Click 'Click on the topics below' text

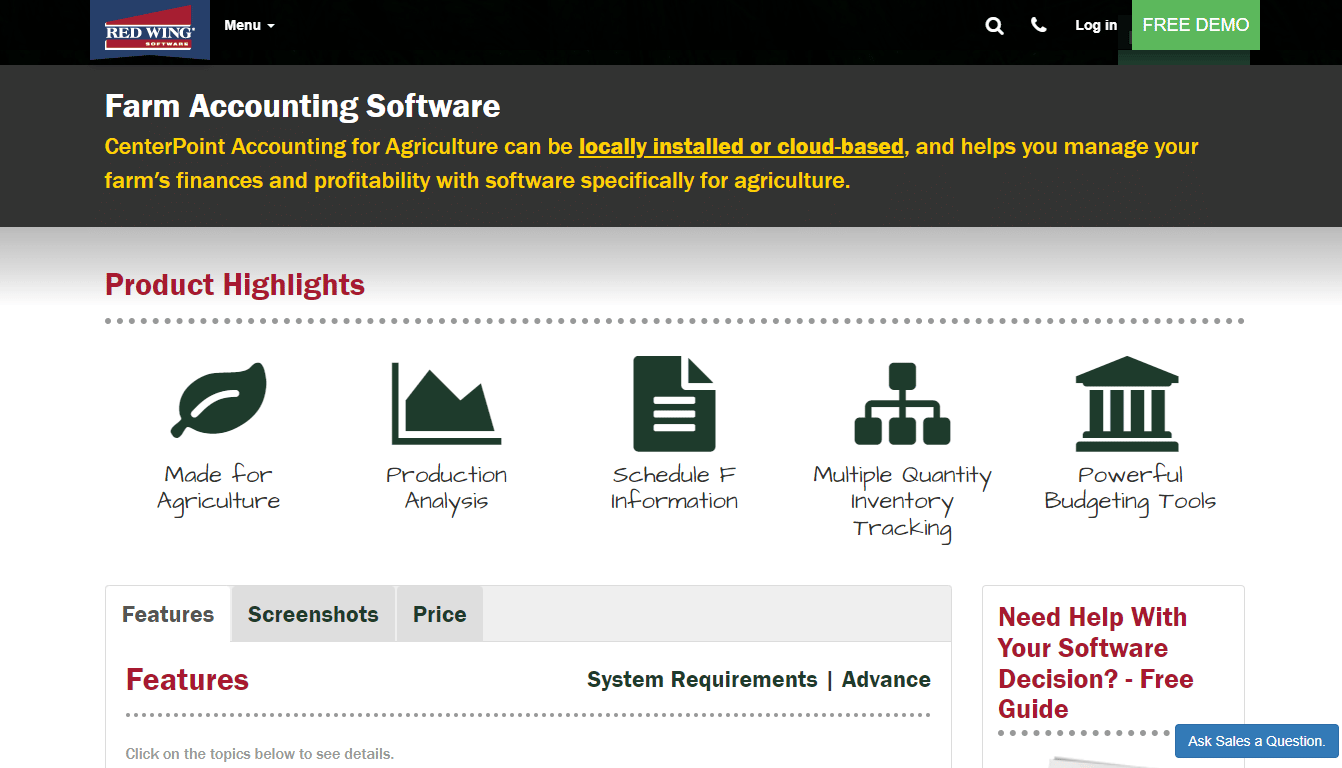[260, 754]
